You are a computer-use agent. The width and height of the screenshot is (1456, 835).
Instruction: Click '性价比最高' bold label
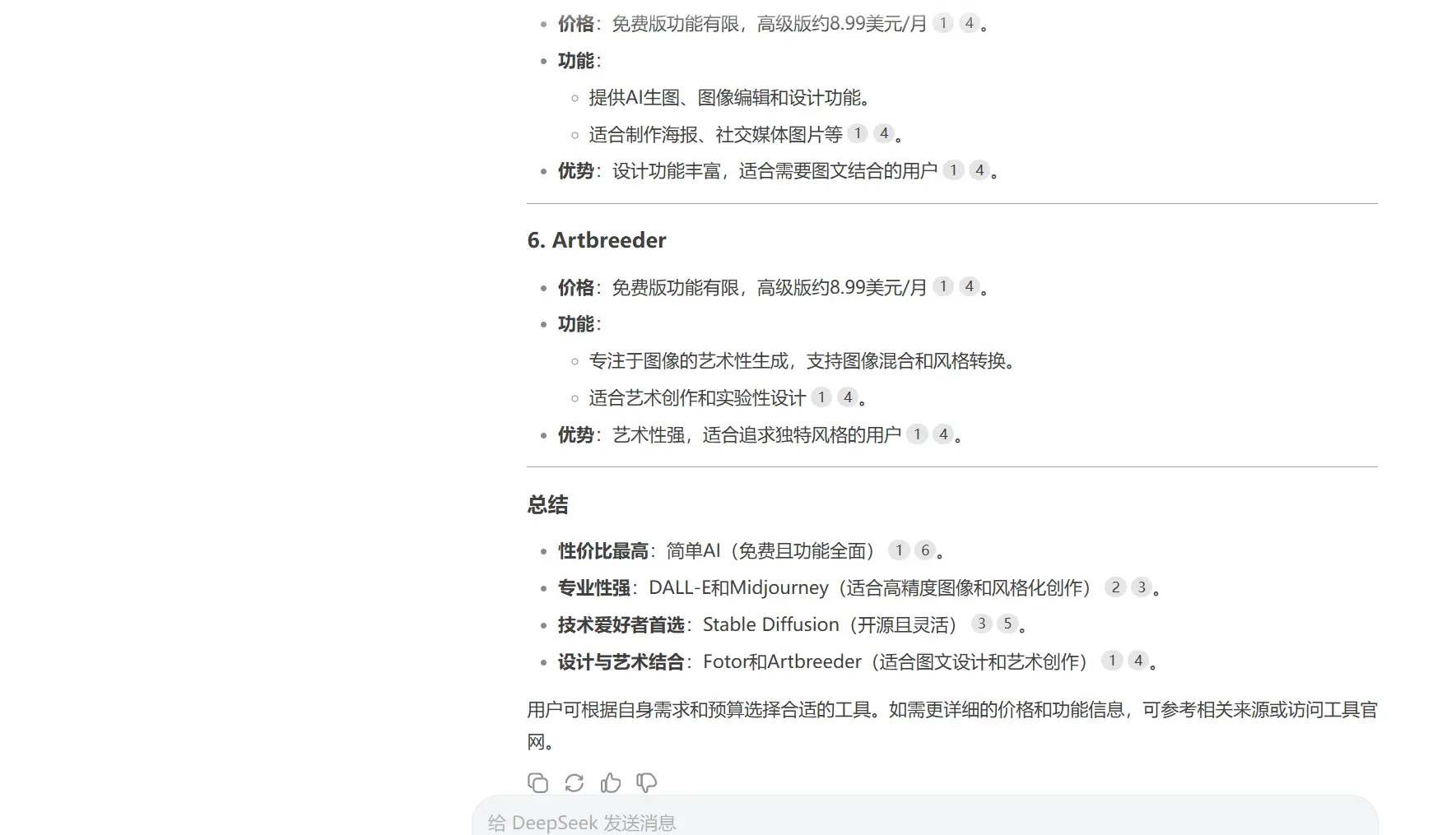(x=603, y=550)
